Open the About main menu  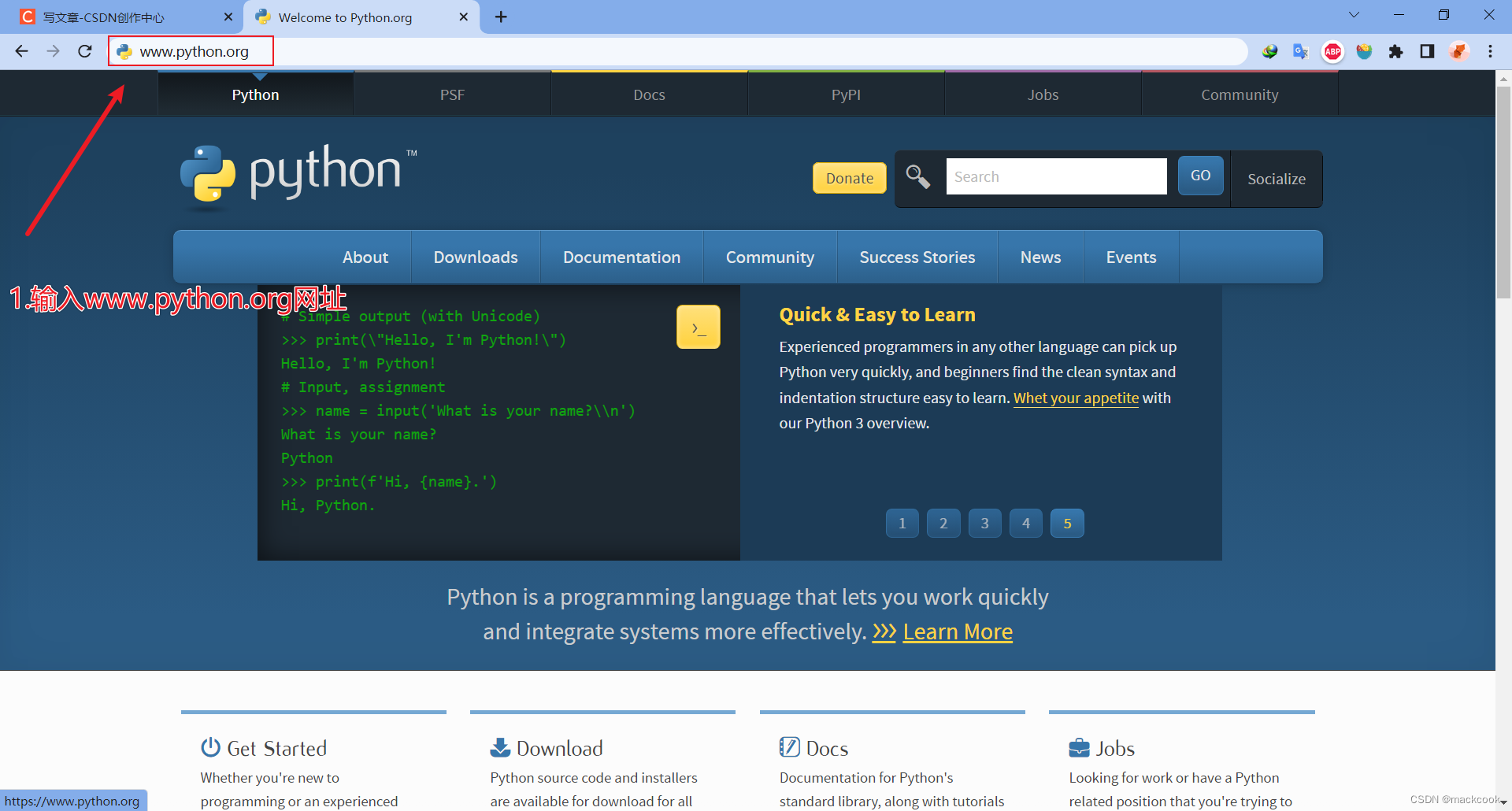(365, 257)
